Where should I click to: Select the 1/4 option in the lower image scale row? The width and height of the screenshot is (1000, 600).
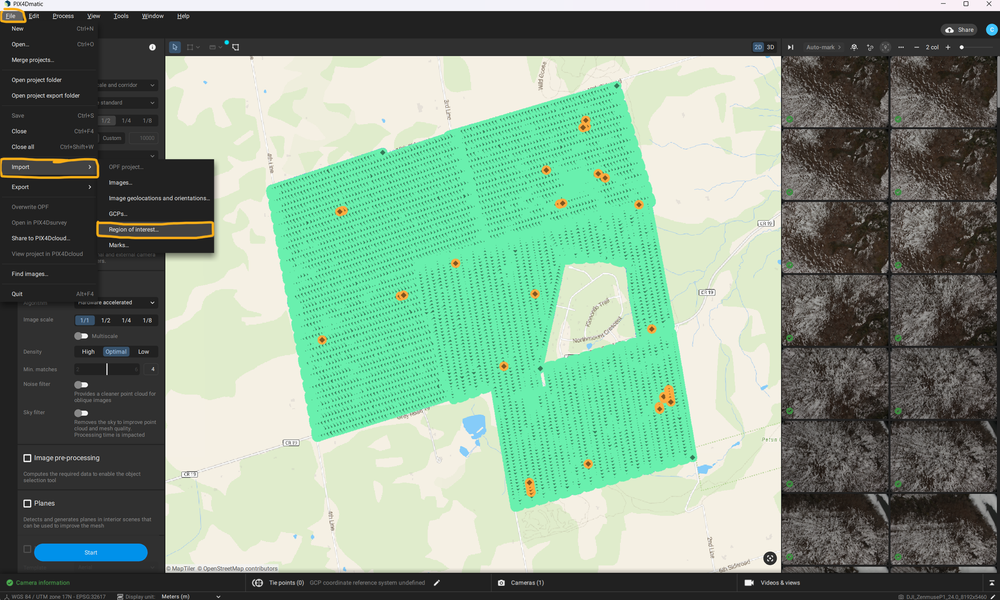coord(126,321)
